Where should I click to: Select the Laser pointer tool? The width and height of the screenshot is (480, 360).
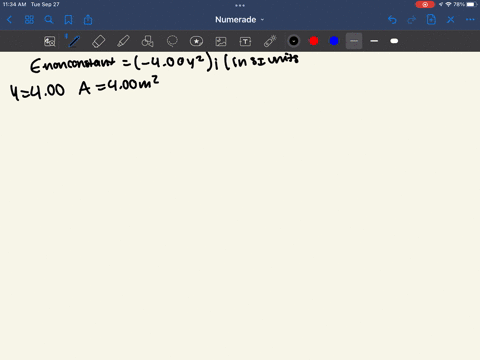point(270,41)
